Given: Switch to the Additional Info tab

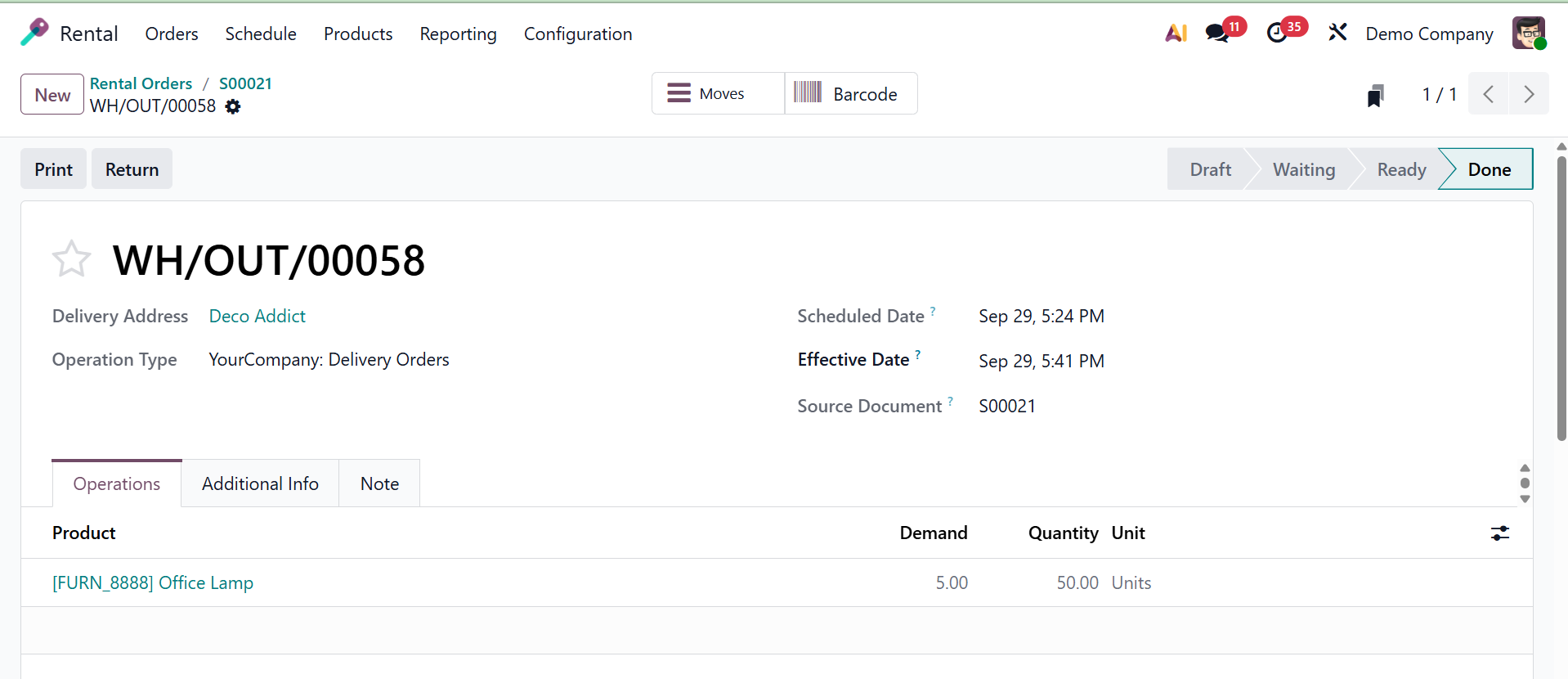Looking at the screenshot, I should (260, 483).
